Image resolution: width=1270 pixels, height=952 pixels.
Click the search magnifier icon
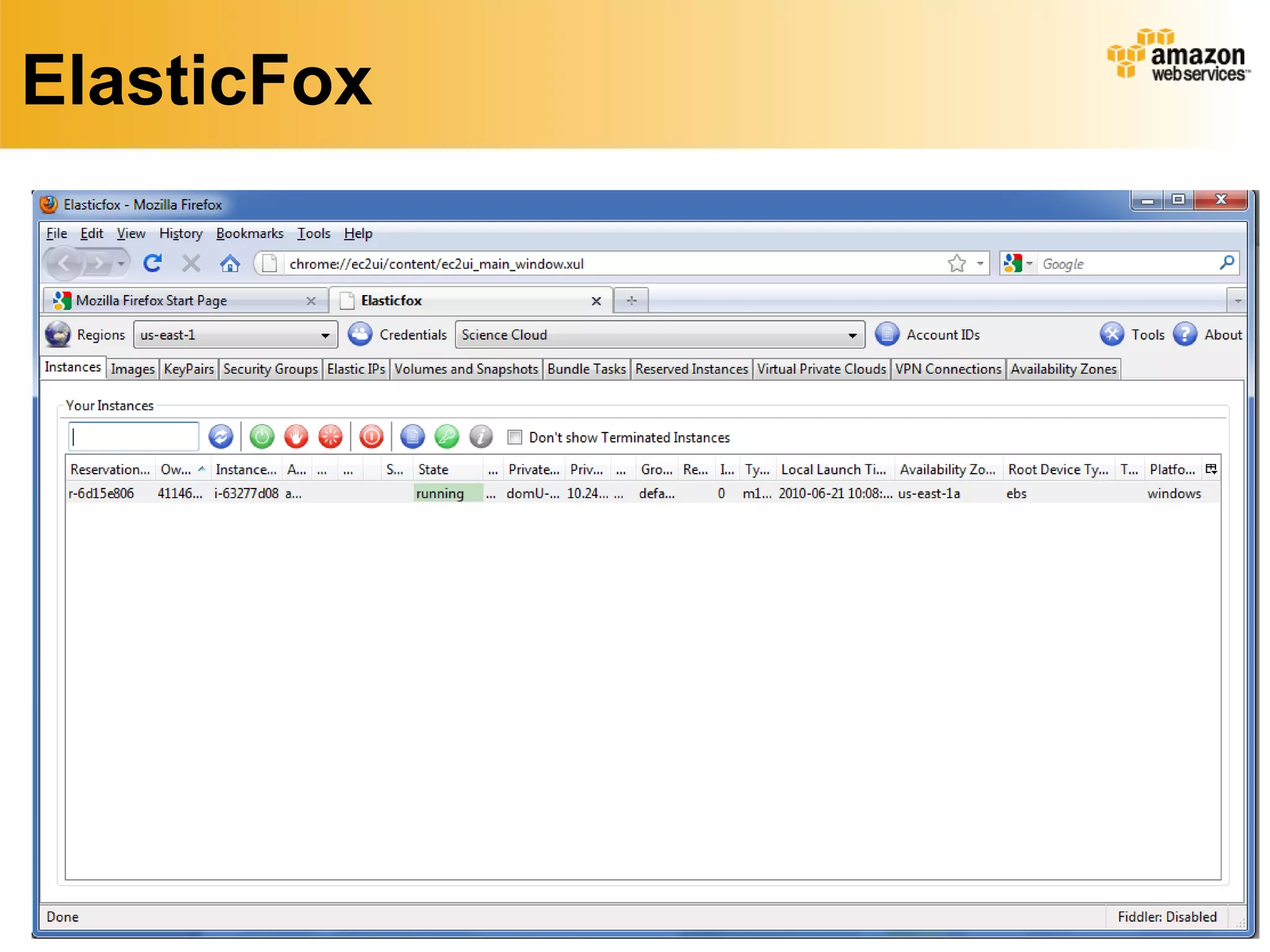[1226, 263]
